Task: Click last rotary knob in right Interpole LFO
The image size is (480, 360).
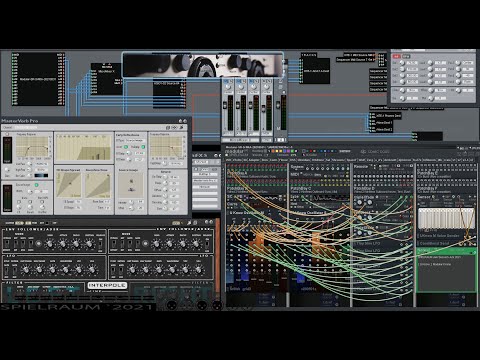Action: click(x=199, y=269)
